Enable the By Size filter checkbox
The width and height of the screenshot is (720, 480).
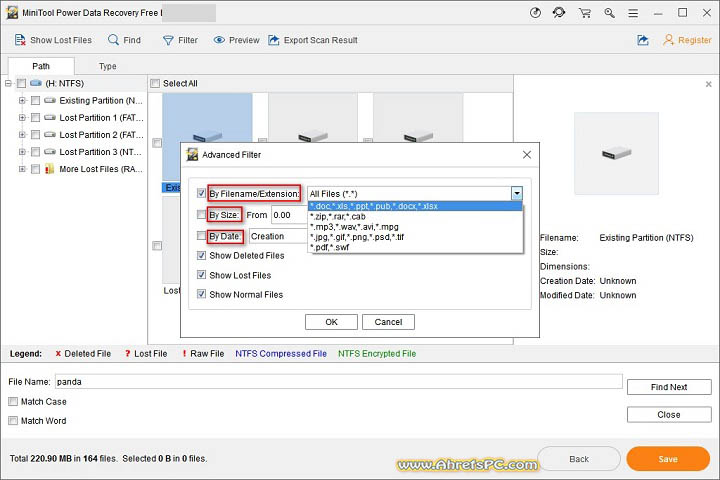[202, 214]
